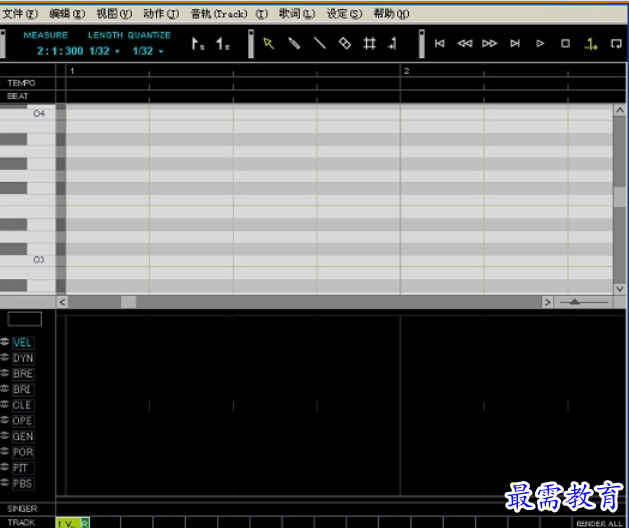This screenshot has height=528, width=629.
Task: Select GEN control parameter
Action: pyautogui.click(x=22, y=437)
